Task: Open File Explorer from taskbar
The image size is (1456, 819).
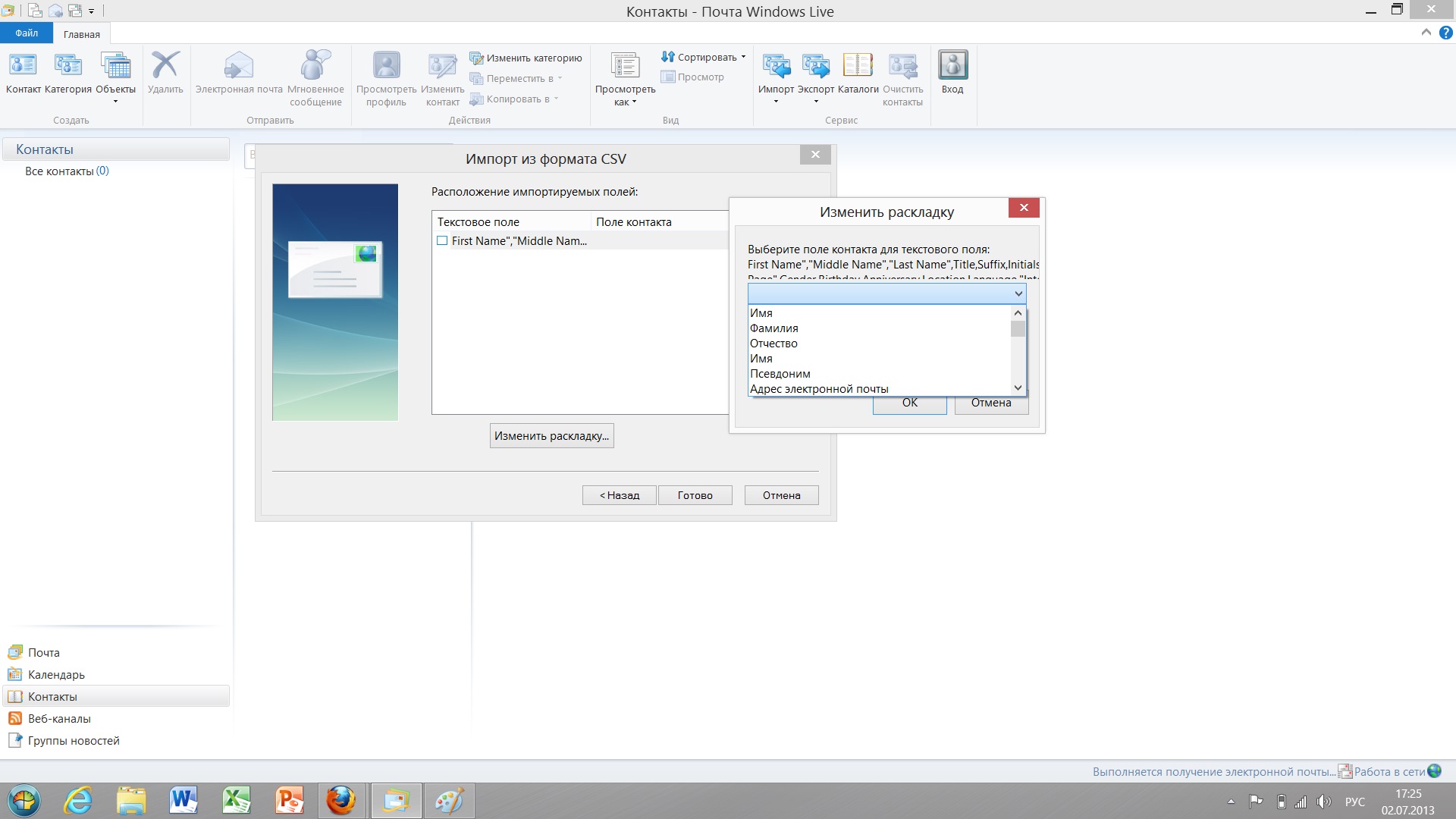Action: pos(131,801)
